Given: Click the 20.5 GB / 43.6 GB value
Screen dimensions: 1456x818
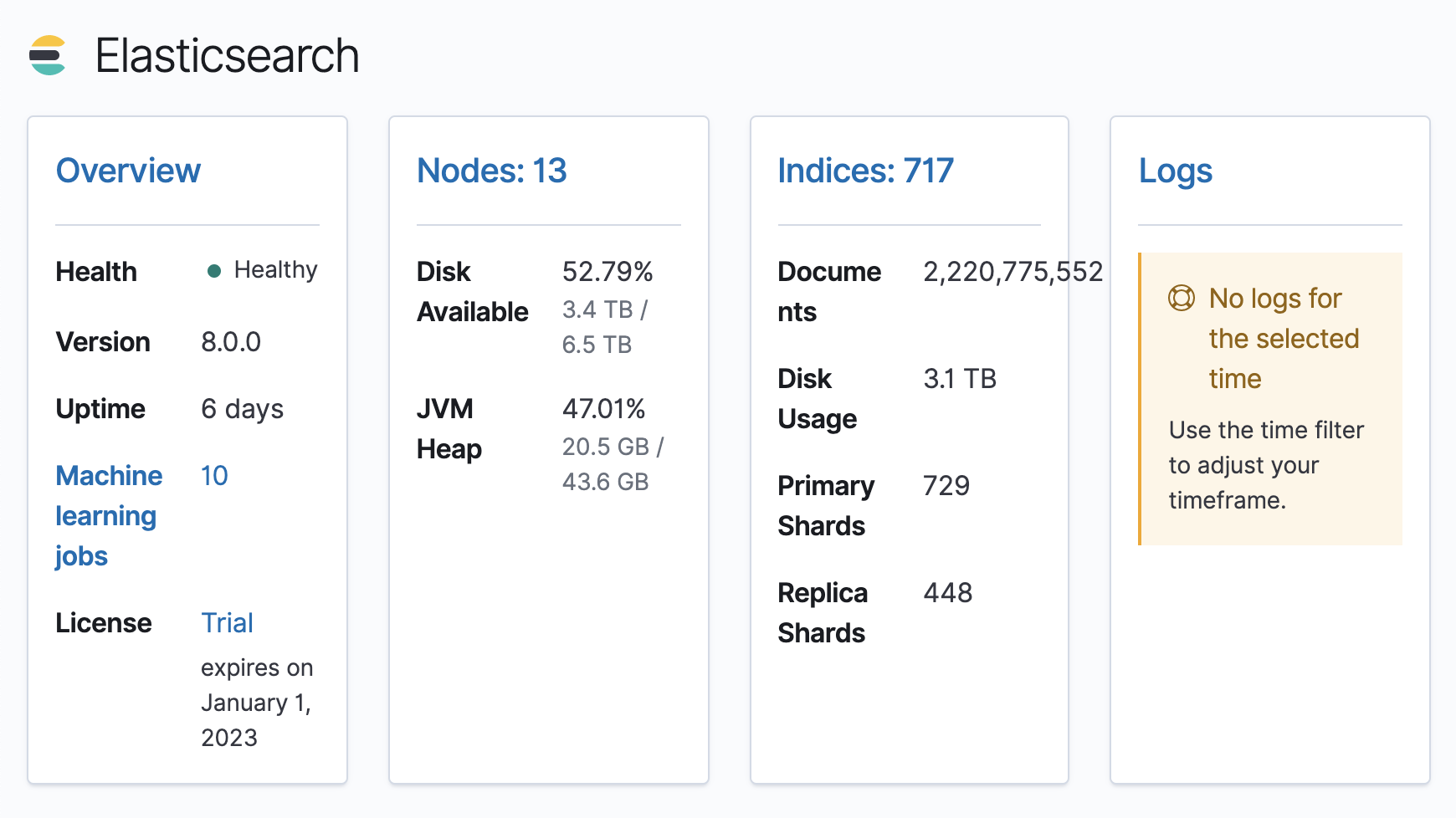Looking at the screenshot, I should 613,464.
